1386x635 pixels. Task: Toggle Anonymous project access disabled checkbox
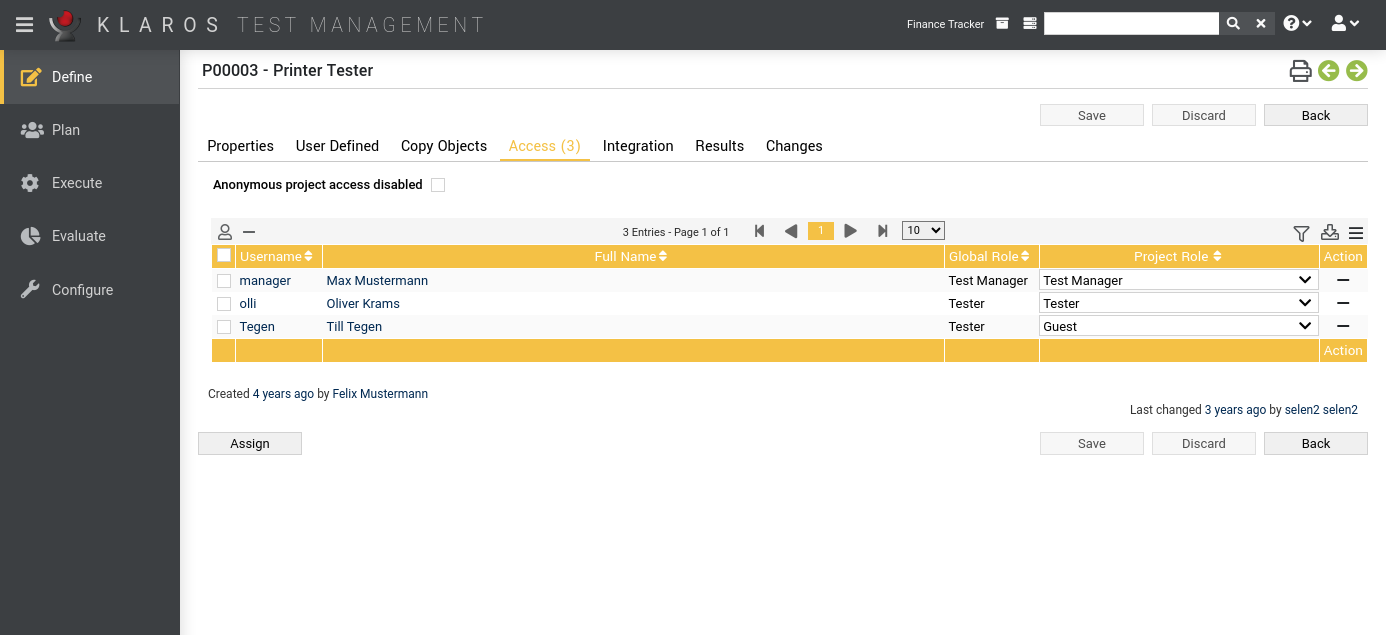[438, 185]
